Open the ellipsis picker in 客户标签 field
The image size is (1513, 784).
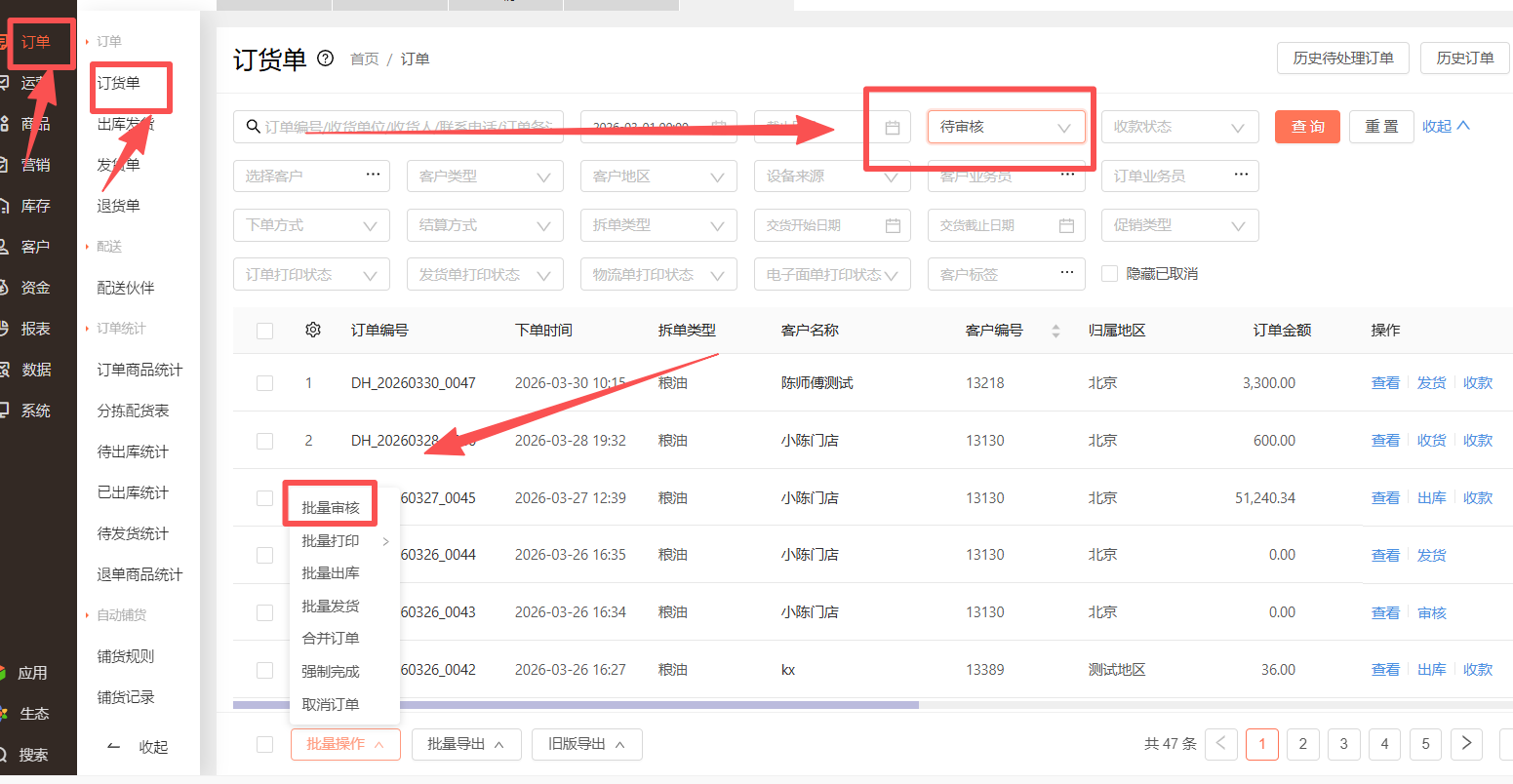click(1067, 273)
